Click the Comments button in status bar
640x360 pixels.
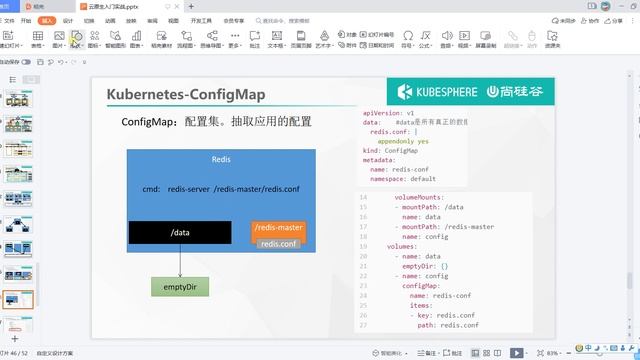(453, 353)
